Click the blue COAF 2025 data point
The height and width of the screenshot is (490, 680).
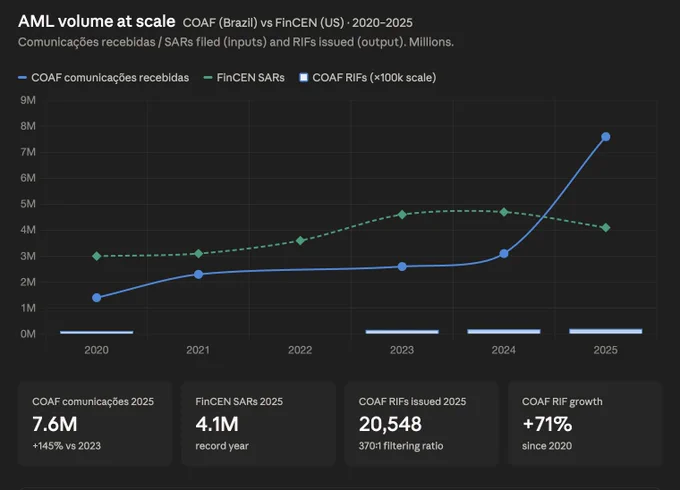pos(606,137)
